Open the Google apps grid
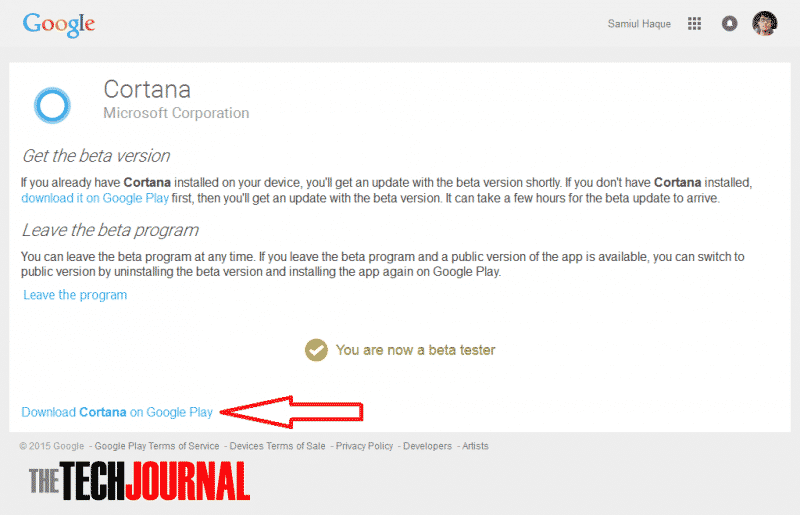 click(694, 23)
